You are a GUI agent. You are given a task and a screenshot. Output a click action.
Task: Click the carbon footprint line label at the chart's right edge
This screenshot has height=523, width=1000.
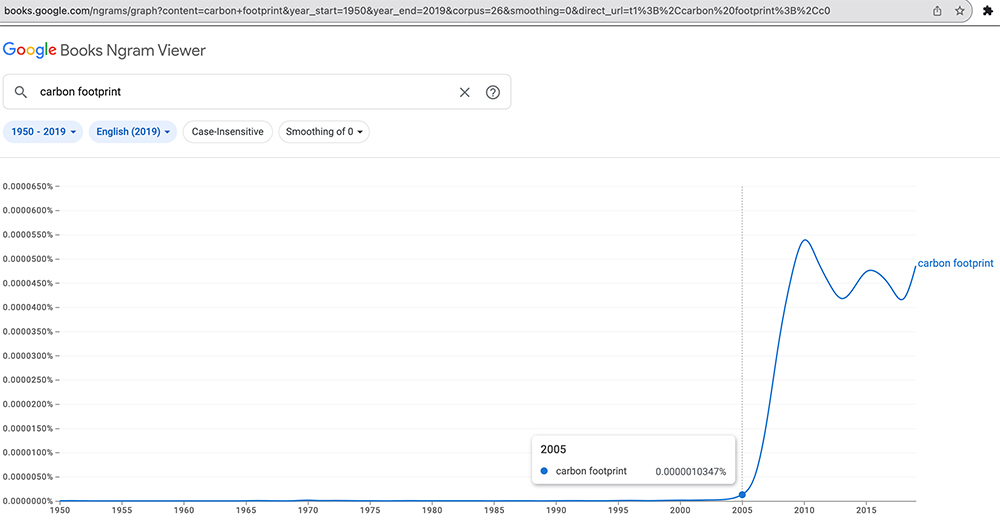click(955, 263)
